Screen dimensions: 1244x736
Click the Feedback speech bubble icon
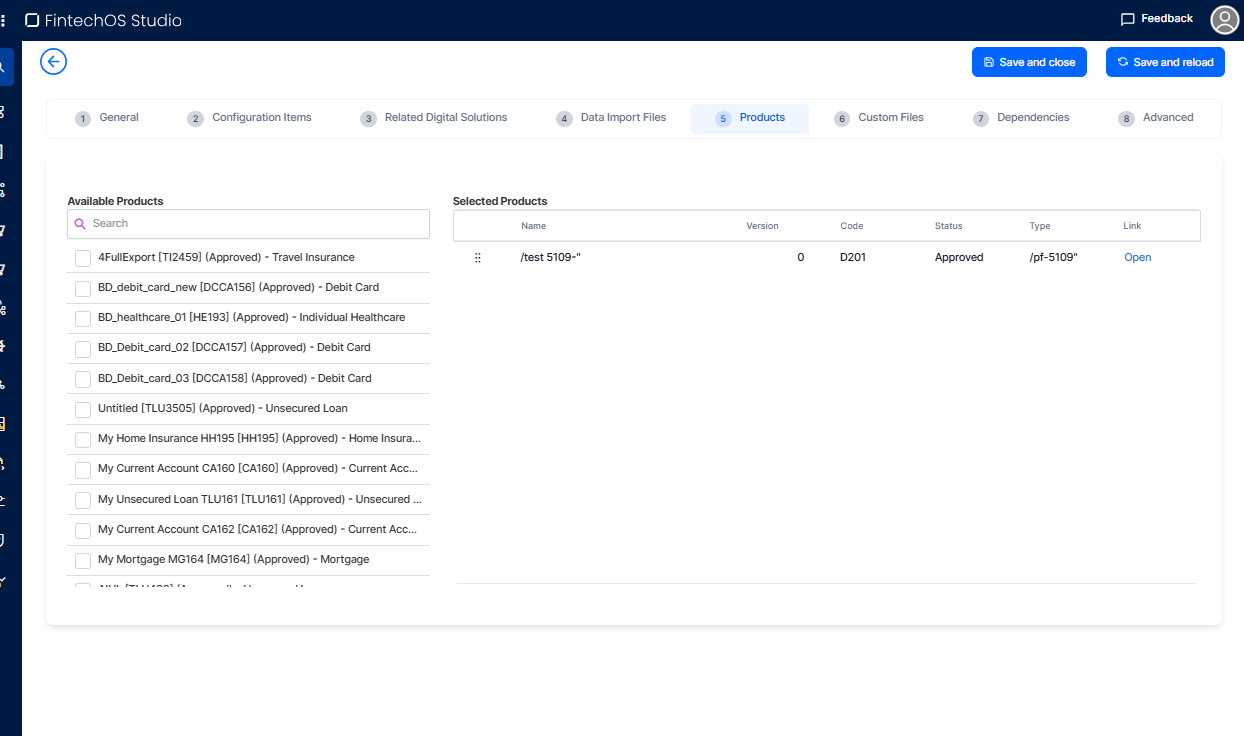pos(1127,19)
